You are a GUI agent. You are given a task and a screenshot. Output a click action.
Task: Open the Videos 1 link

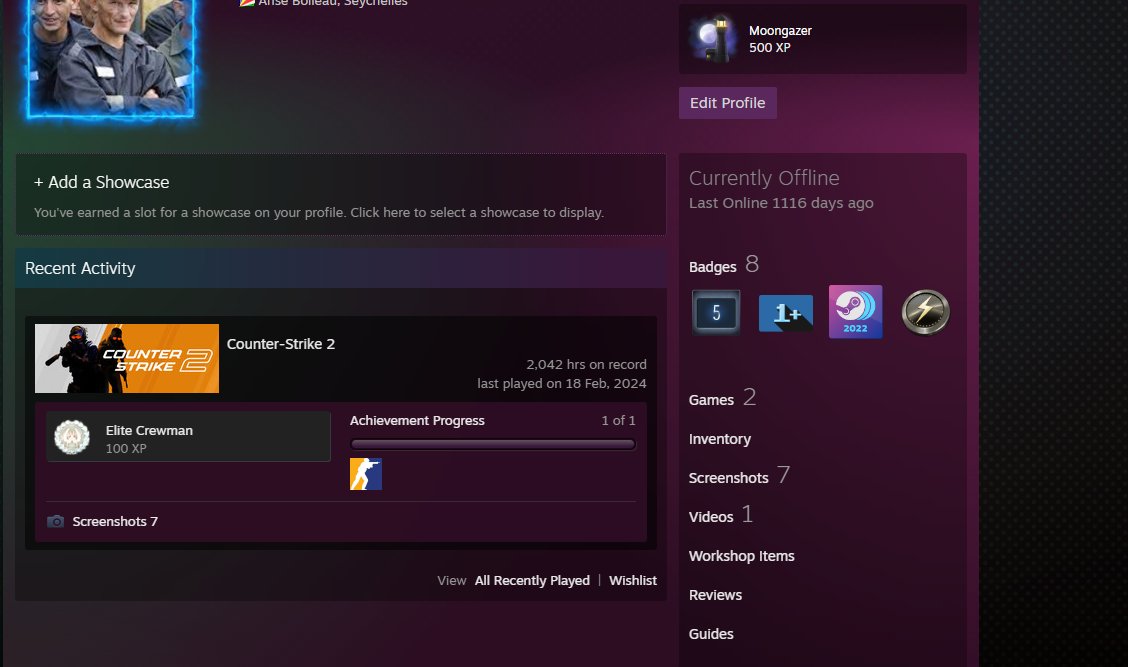tap(721, 515)
